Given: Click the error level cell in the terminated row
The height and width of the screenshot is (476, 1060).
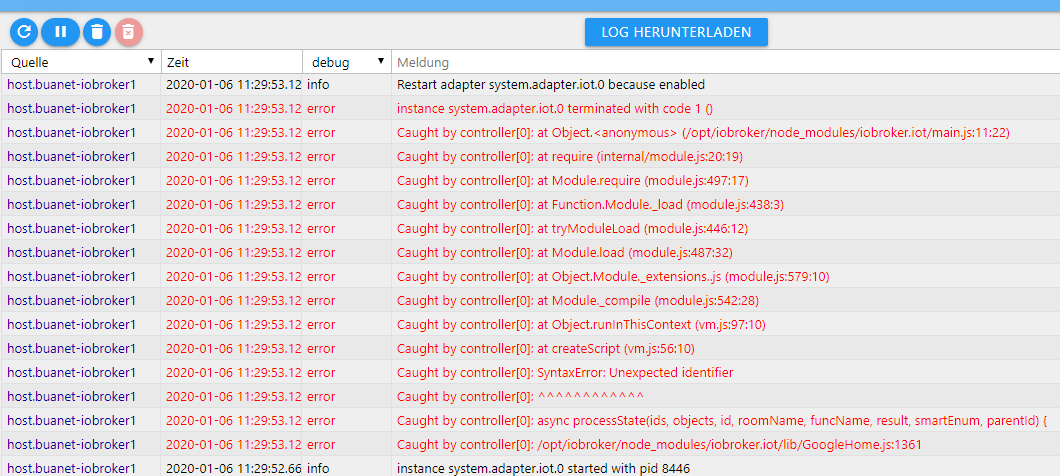Looking at the screenshot, I should click(x=347, y=108).
